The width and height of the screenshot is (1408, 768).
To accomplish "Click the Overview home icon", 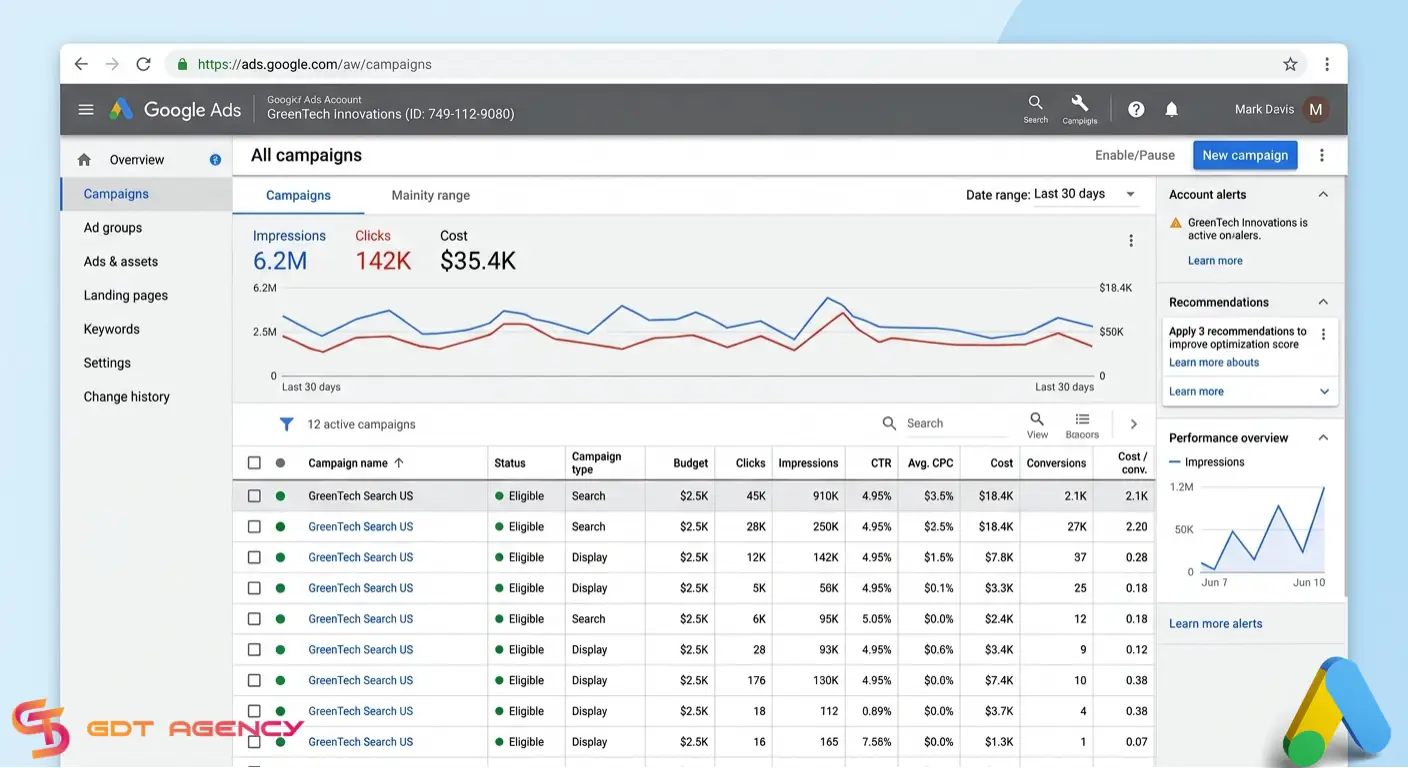I will pos(84,160).
